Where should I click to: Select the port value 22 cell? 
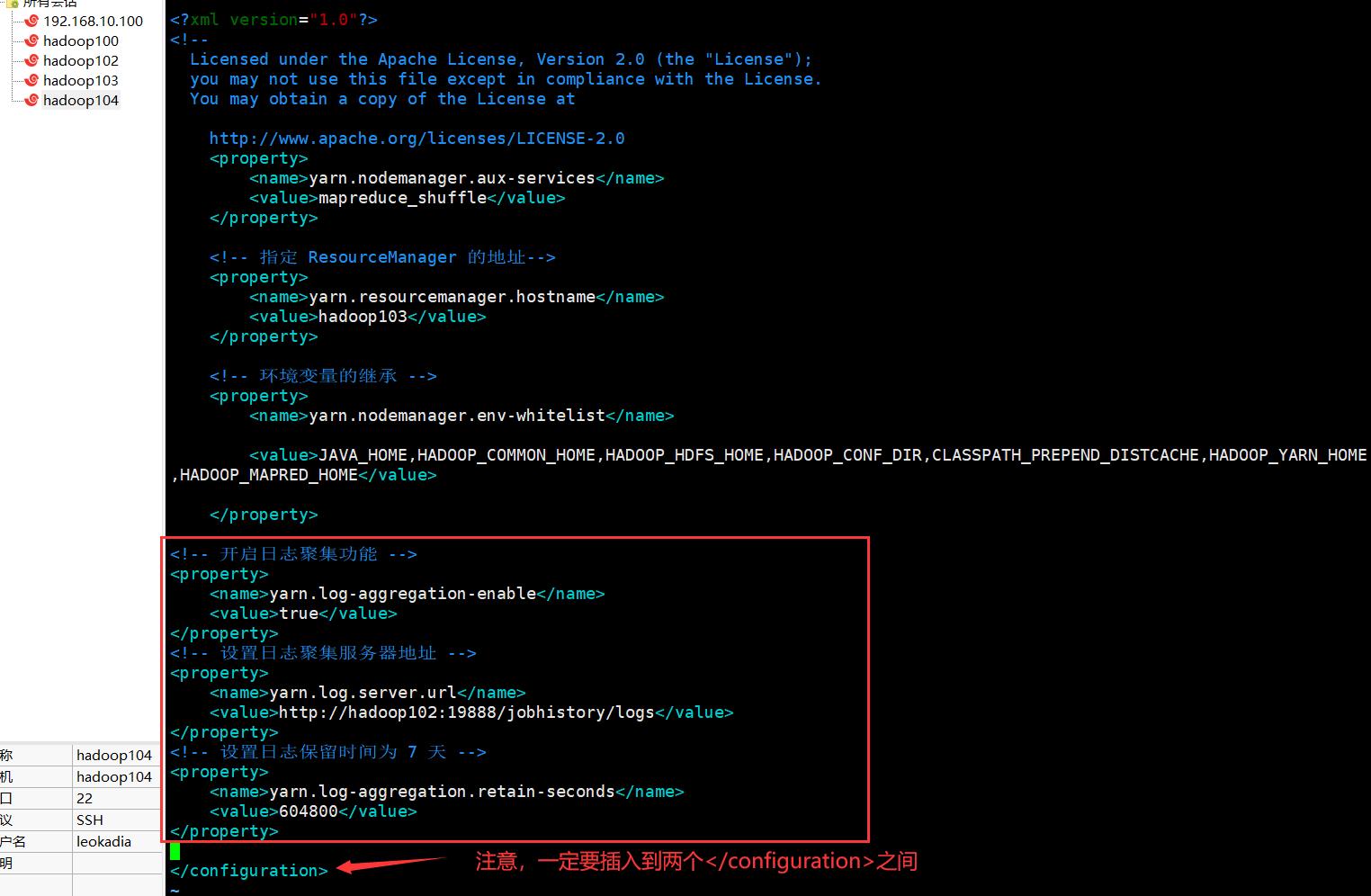(117, 798)
